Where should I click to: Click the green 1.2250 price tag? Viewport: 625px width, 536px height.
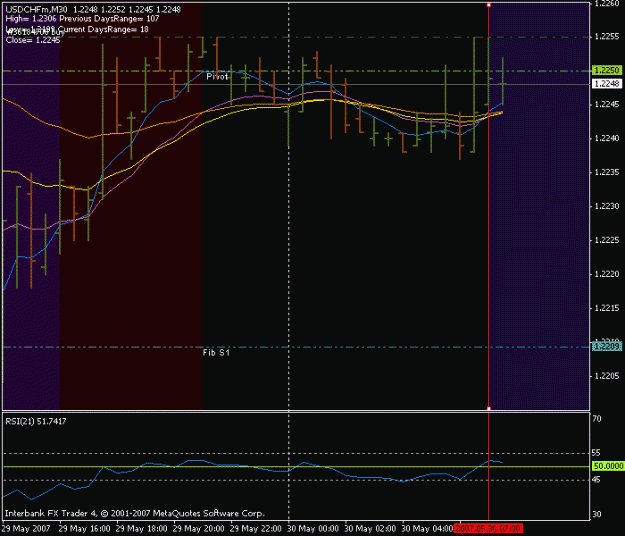coord(607,70)
